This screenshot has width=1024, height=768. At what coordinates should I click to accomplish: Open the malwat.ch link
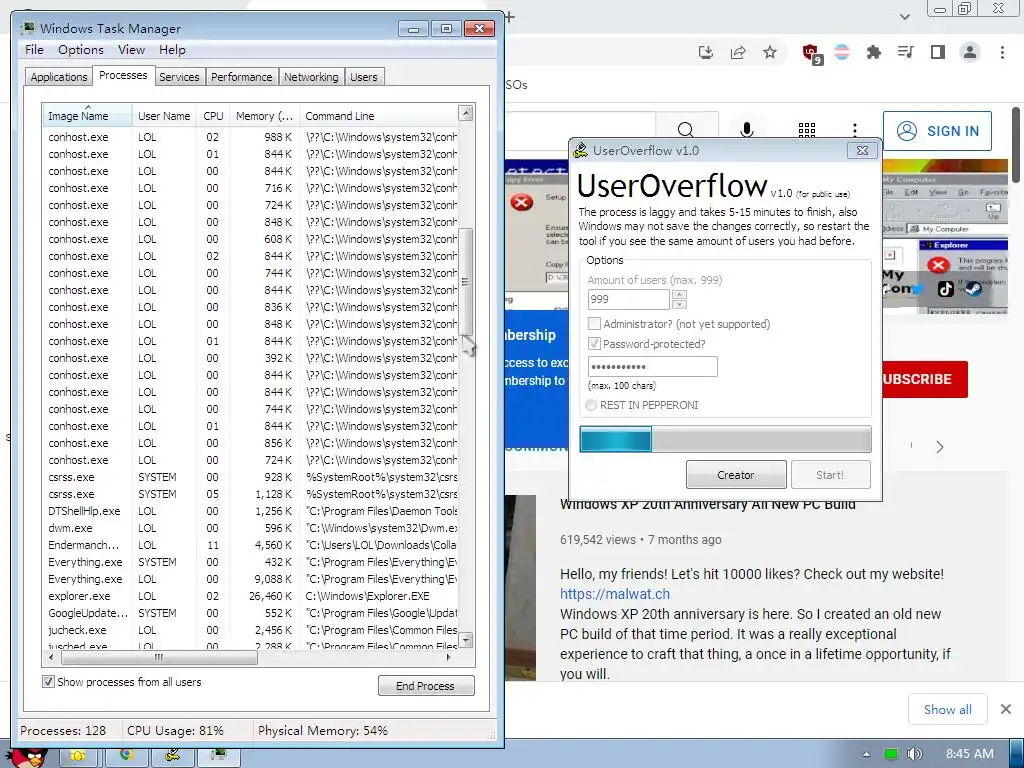point(615,594)
